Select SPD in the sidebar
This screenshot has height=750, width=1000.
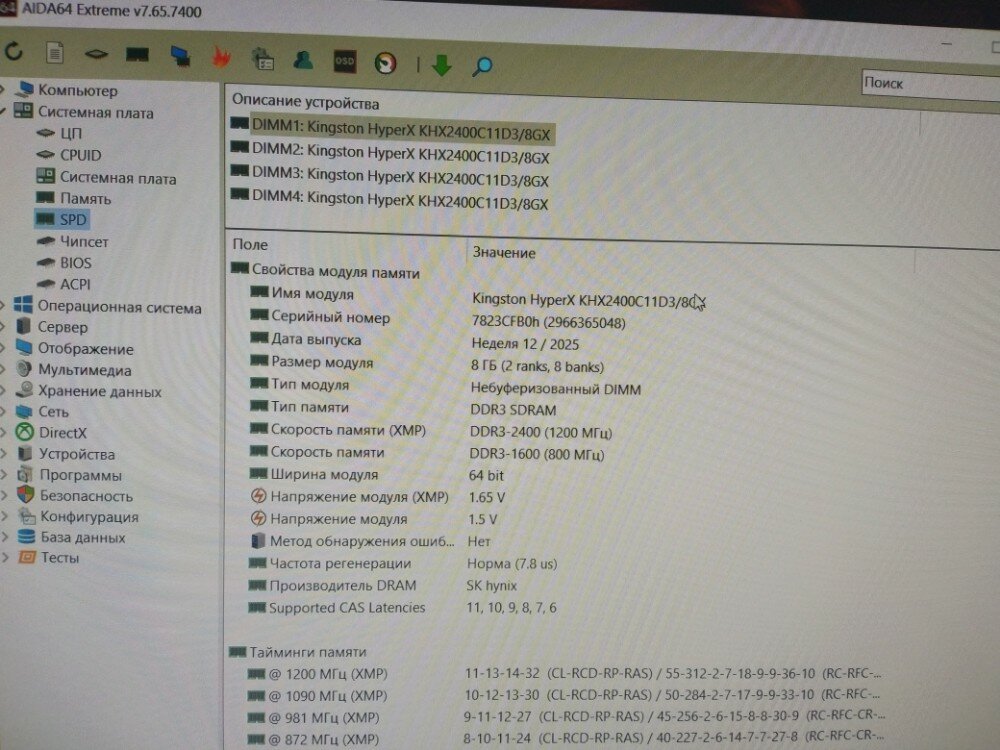(x=73, y=220)
